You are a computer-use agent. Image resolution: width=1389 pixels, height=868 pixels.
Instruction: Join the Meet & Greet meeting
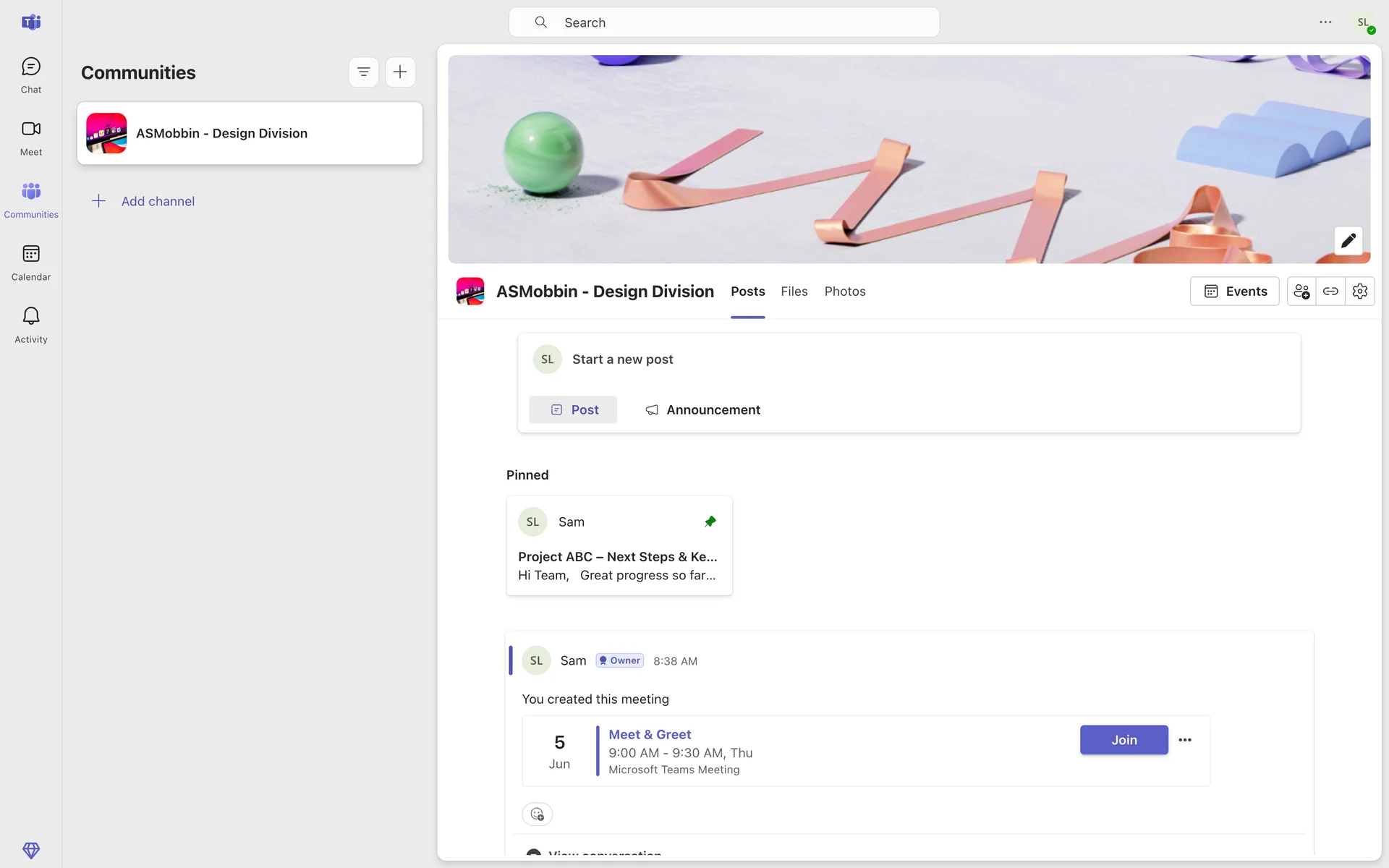click(1123, 740)
